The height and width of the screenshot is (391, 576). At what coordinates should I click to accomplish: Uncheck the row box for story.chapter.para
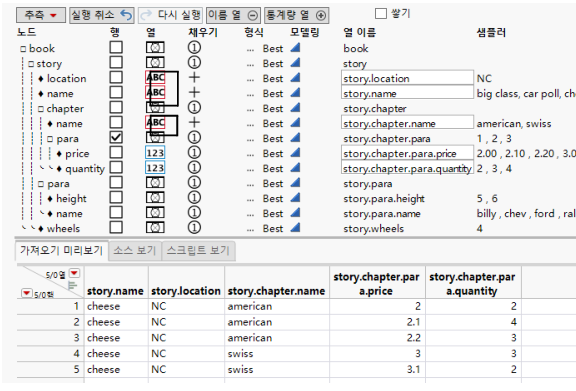point(116,137)
